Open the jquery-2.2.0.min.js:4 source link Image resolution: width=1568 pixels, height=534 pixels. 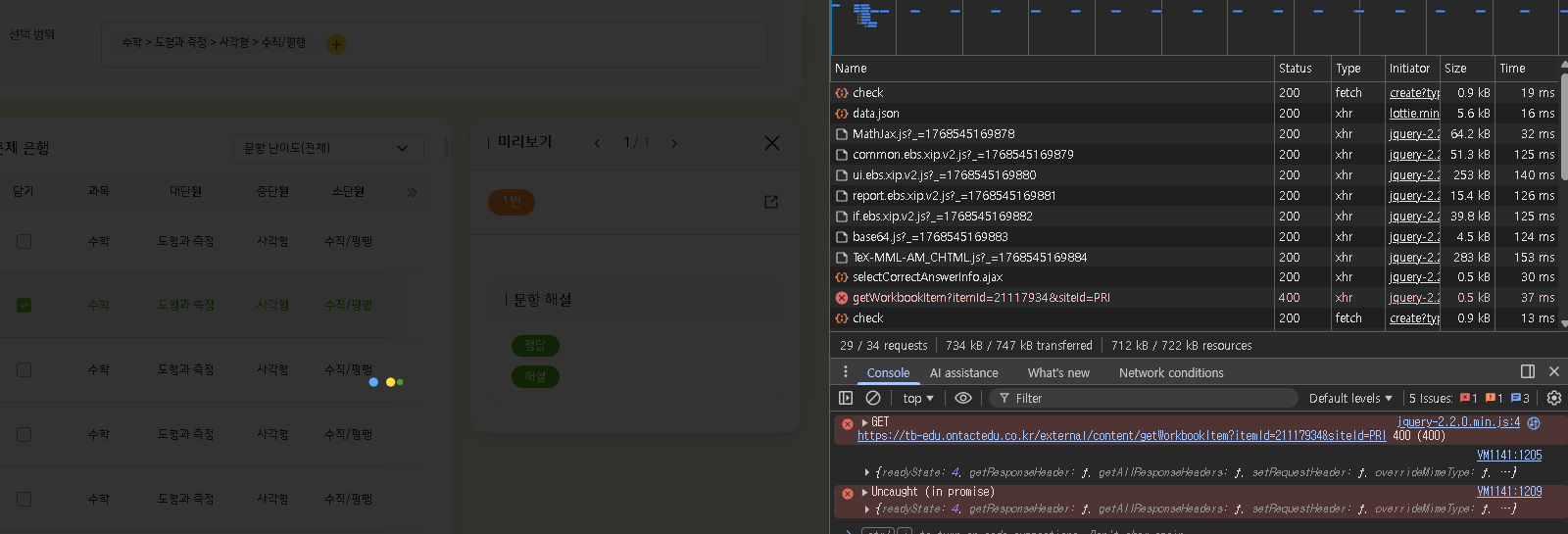click(x=1458, y=422)
